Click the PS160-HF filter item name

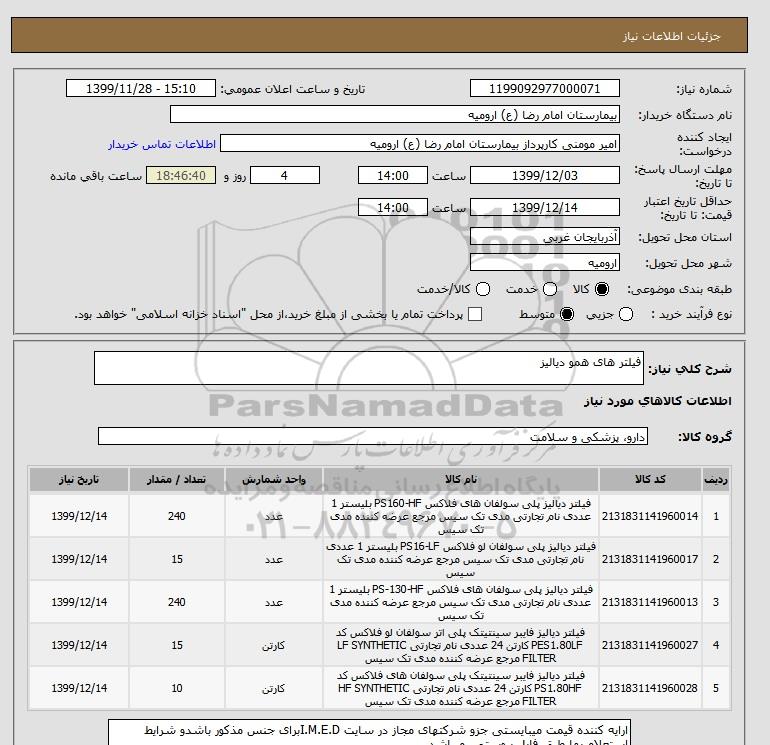coord(461,517)
